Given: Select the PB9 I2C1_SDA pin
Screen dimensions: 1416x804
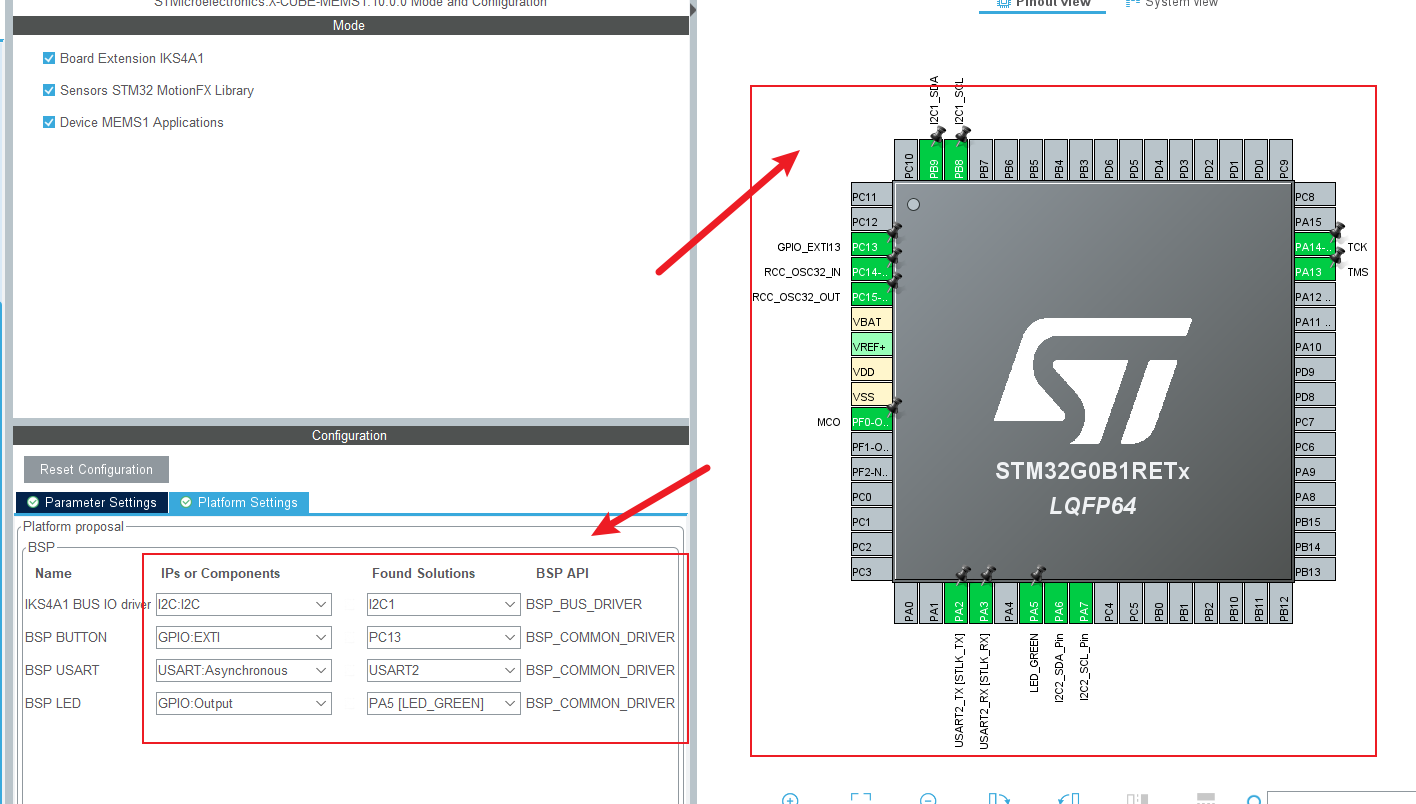Looking at the screenshot, I should (x=933, y=160).
